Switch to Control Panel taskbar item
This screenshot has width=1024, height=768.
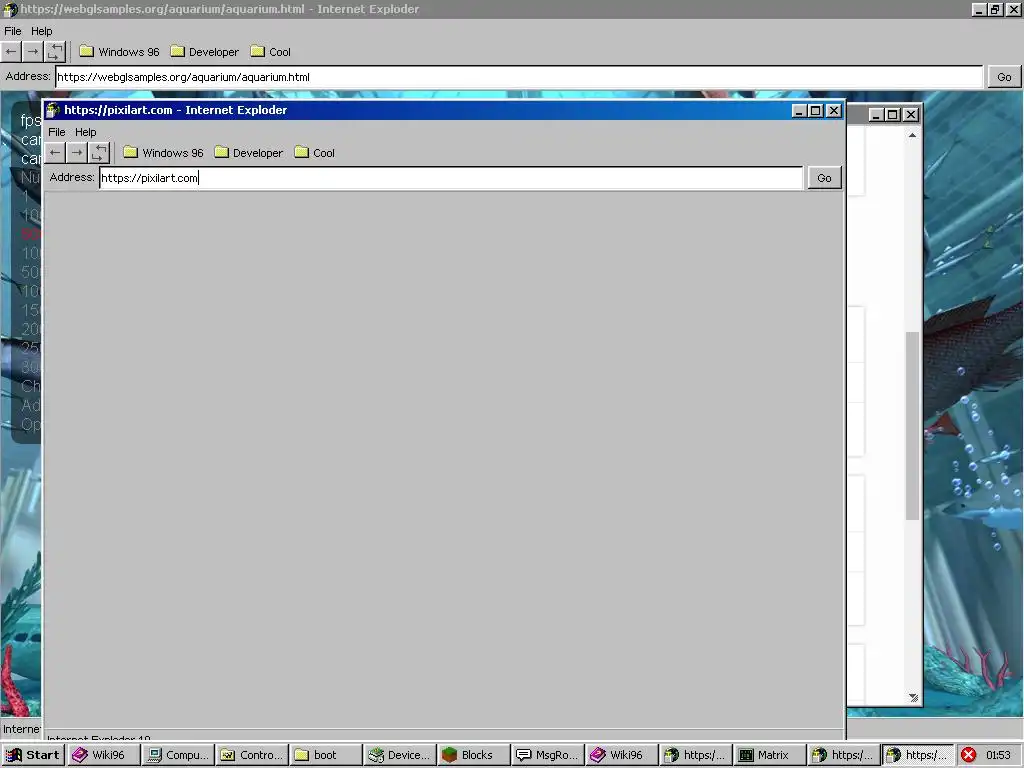(x=251, y=755)
